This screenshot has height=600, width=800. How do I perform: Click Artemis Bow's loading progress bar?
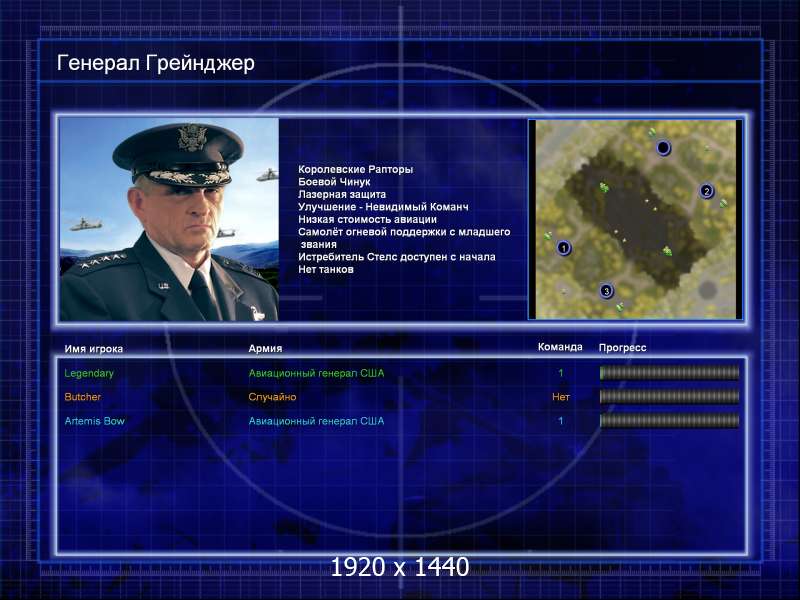point(669,420)
